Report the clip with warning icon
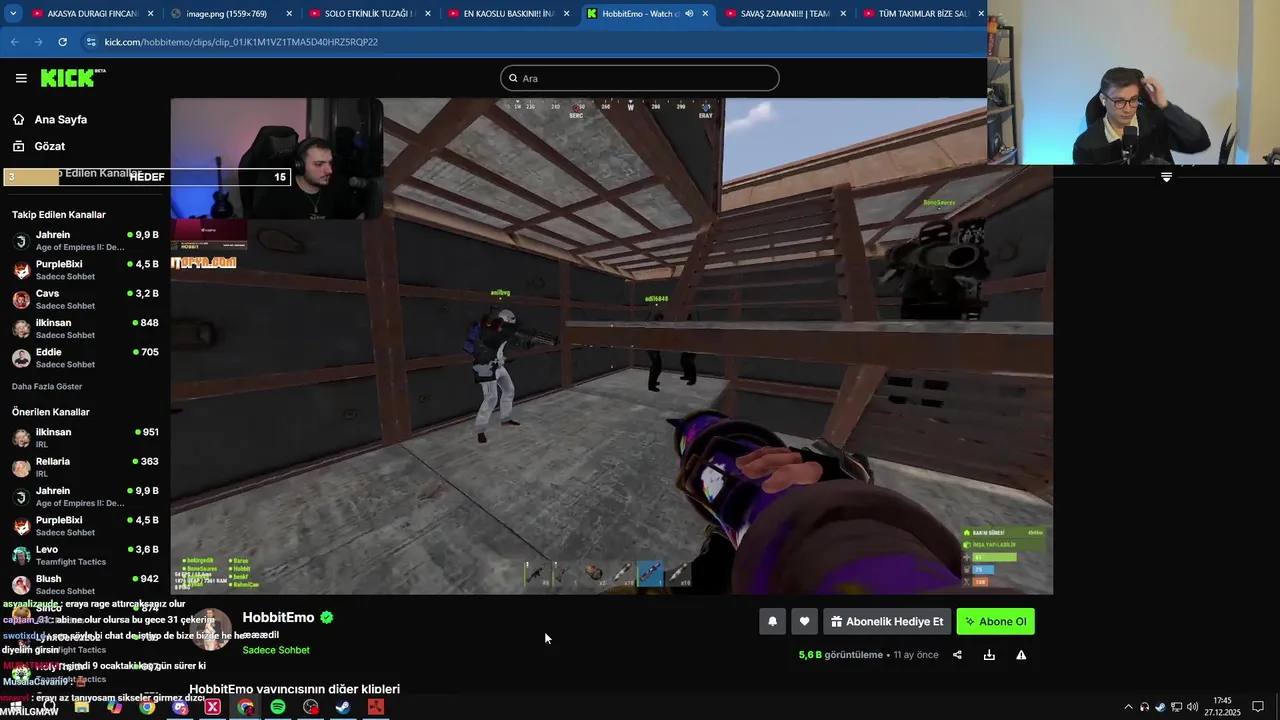The width and height of the screenshot is (1280, 720). (x=1021, y=655)
